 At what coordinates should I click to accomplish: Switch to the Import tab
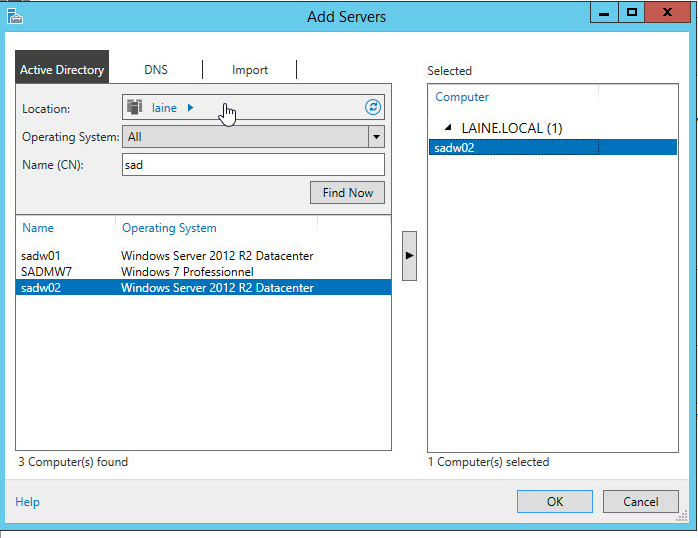[250, 70]
